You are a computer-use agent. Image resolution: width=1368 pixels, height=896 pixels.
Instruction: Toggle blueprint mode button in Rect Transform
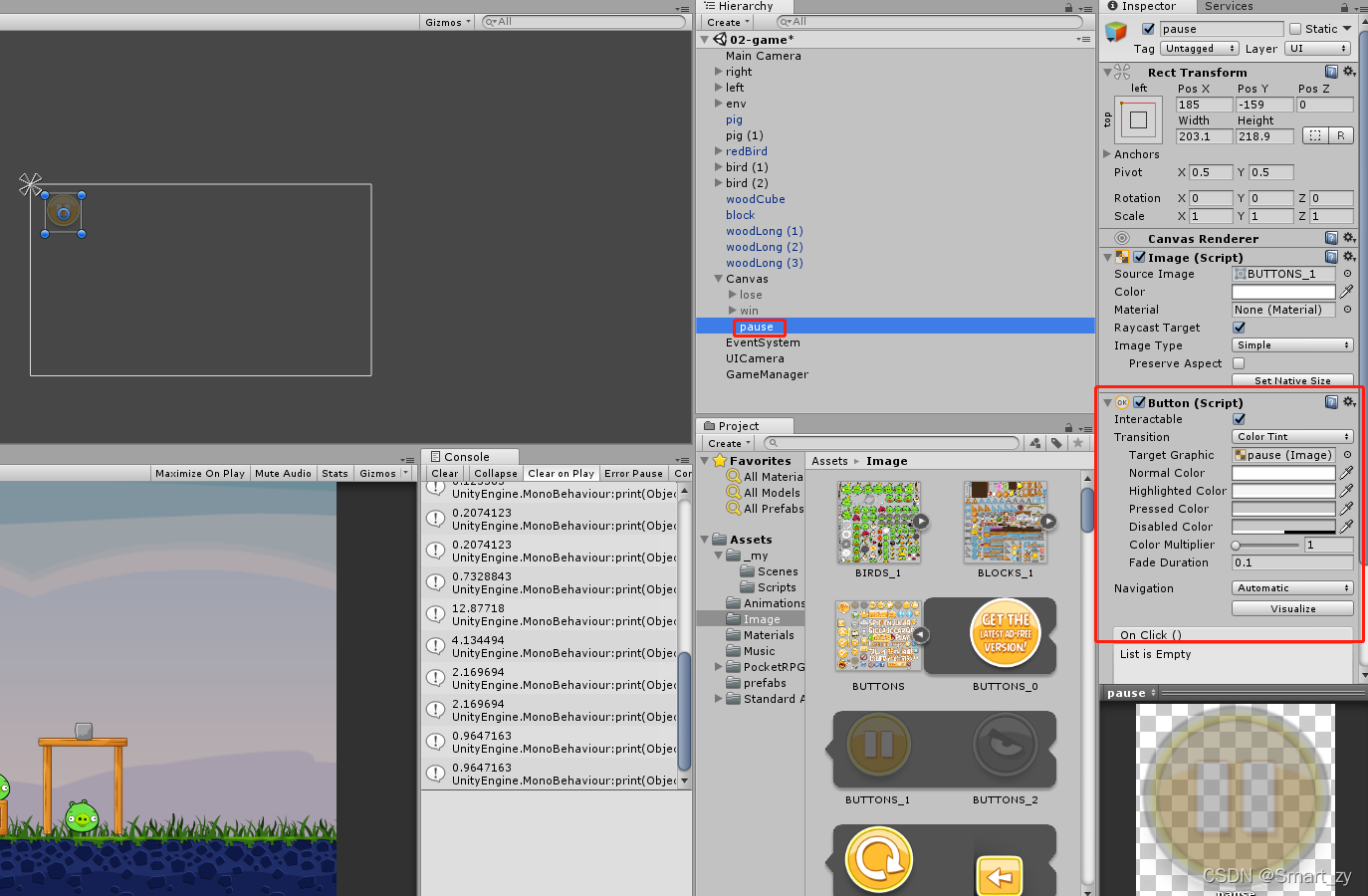click(x=1315, y=135)
